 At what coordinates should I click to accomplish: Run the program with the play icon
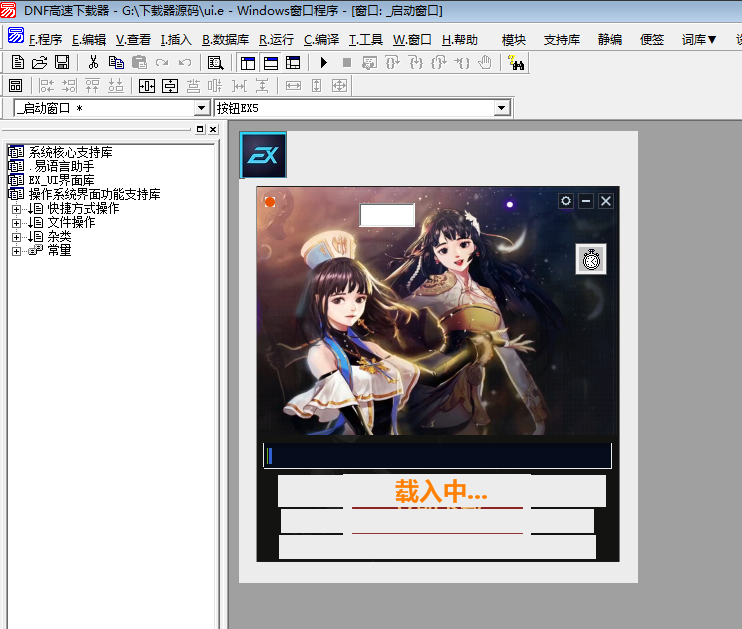tap(324, 62)
